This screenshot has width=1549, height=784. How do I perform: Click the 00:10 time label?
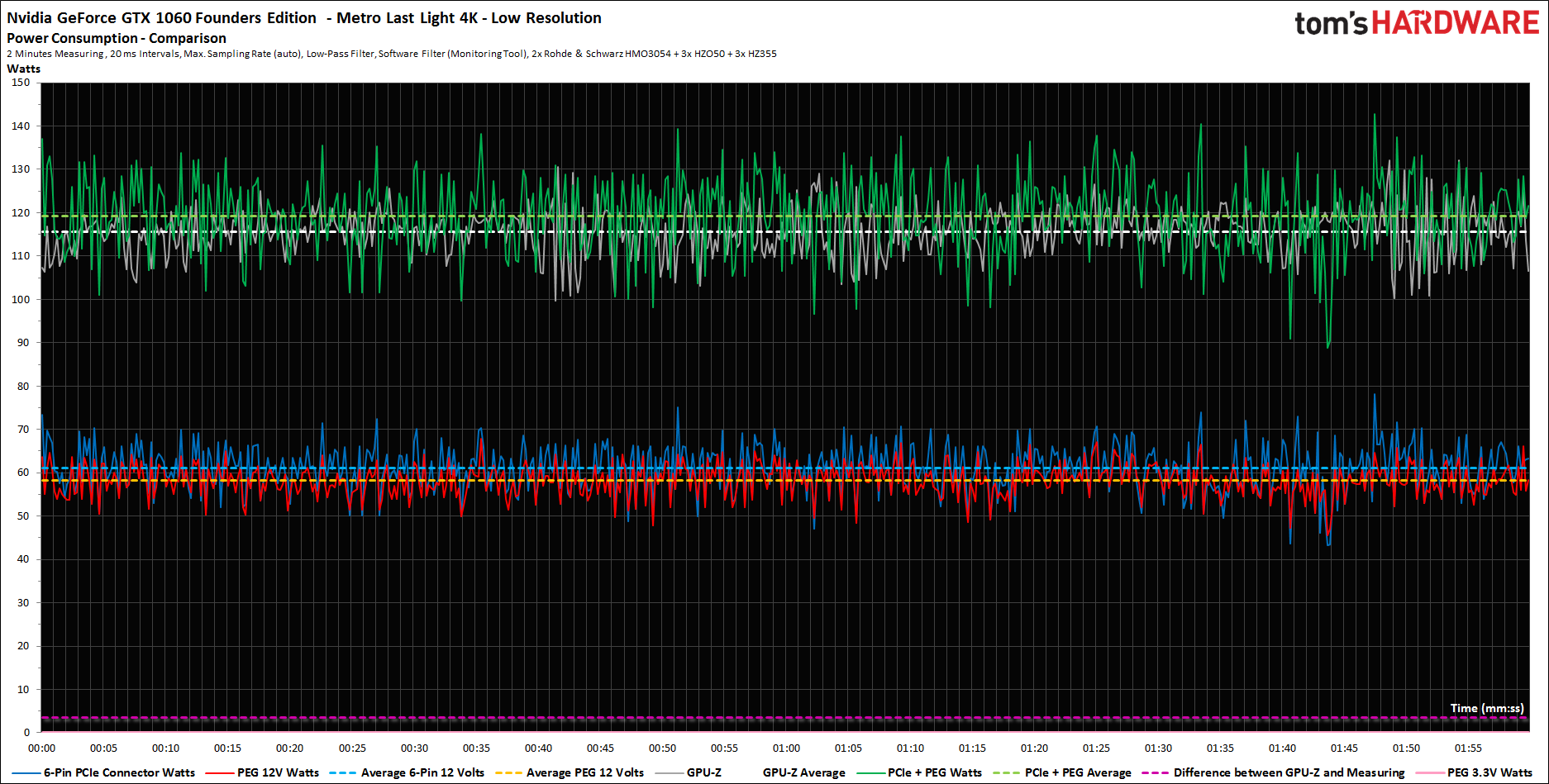[166, 748]
